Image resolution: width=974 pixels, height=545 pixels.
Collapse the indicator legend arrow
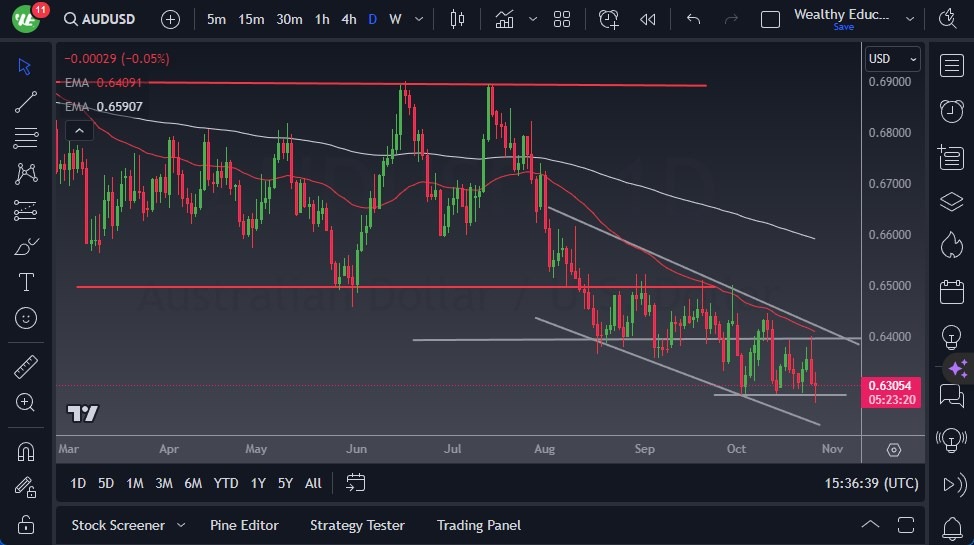77,130
